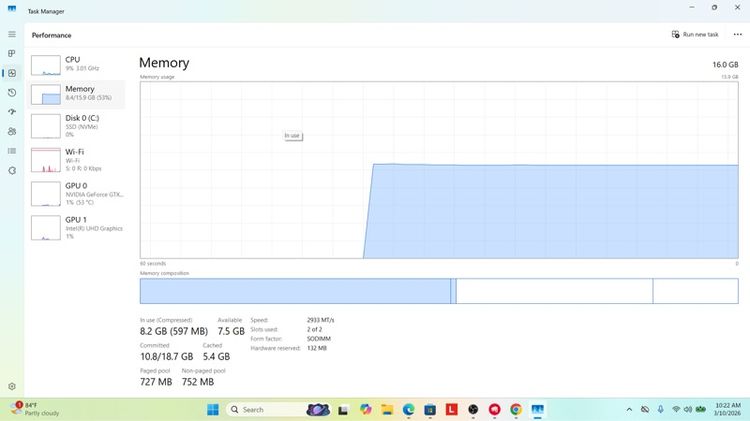This screenshot has width=750, height=421.
Task: Open the Wi-Fi network tray icon
Action: [676, 410]
